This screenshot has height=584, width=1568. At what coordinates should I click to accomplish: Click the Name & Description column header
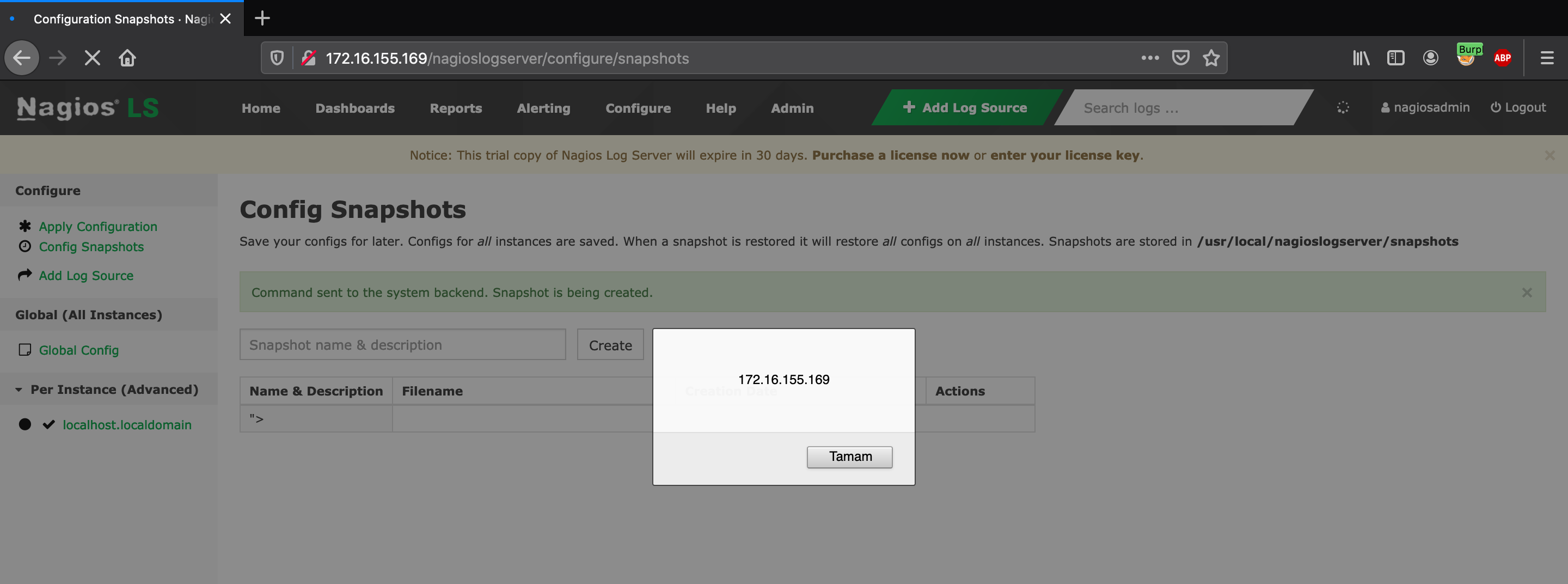coord(316,391)
